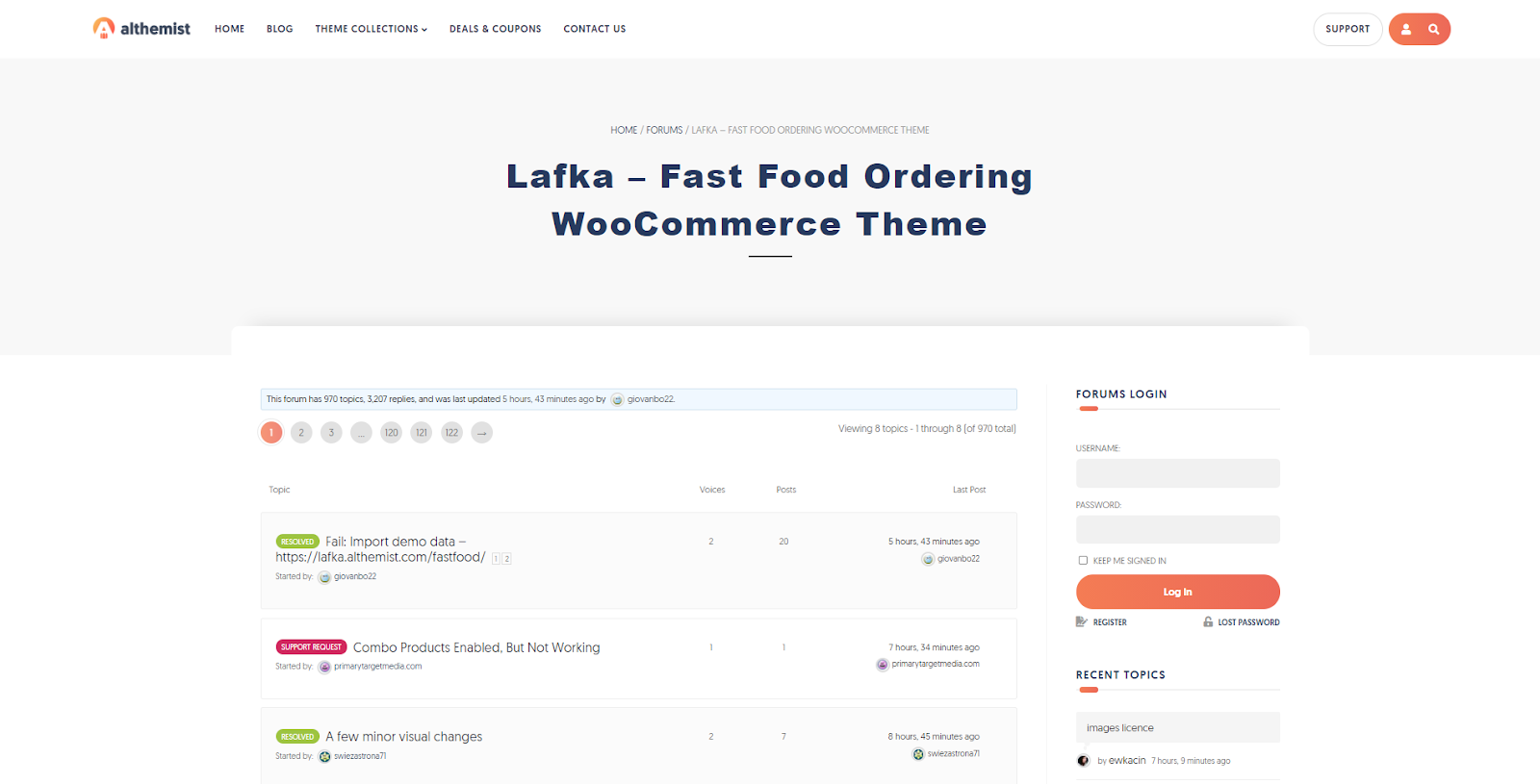
Task: Click last poster giovanbo22 in Last Post column
Action: (x=959, y=559)
